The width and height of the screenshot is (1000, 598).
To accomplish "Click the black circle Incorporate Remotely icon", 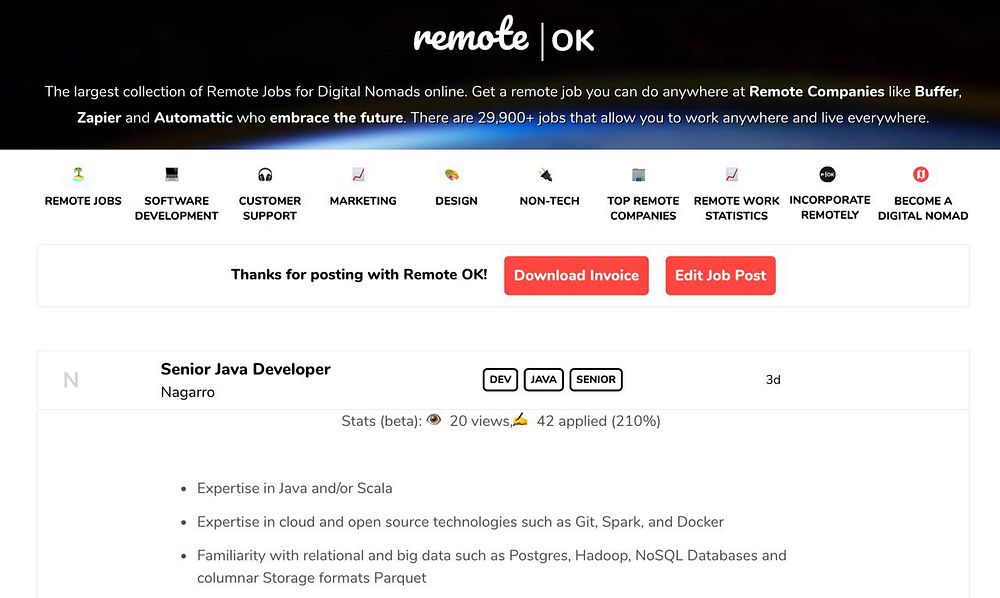I will 827,174.
